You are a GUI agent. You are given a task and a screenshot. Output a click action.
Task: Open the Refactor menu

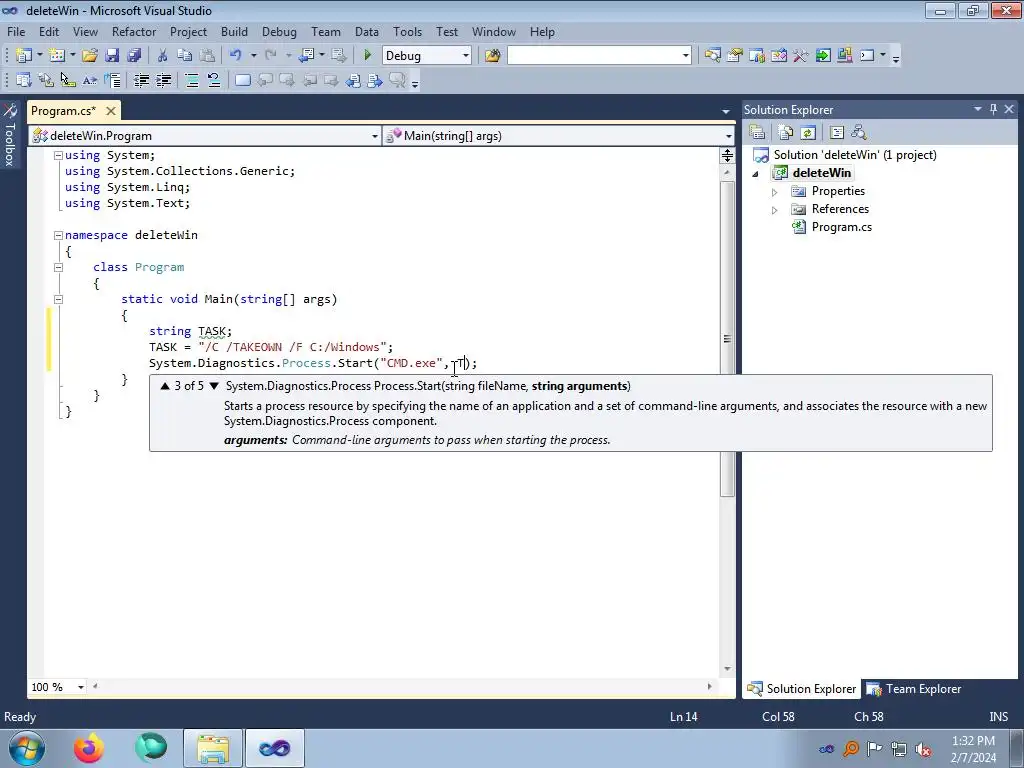(x=133, y=31)
